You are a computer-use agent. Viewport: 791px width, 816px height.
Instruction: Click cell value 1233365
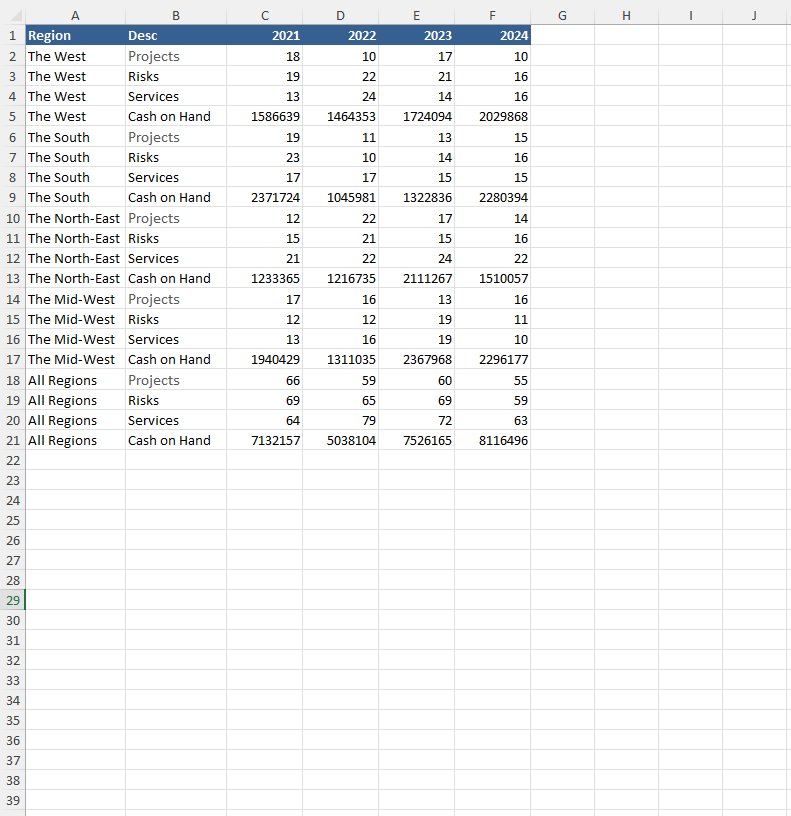(264, 278)
